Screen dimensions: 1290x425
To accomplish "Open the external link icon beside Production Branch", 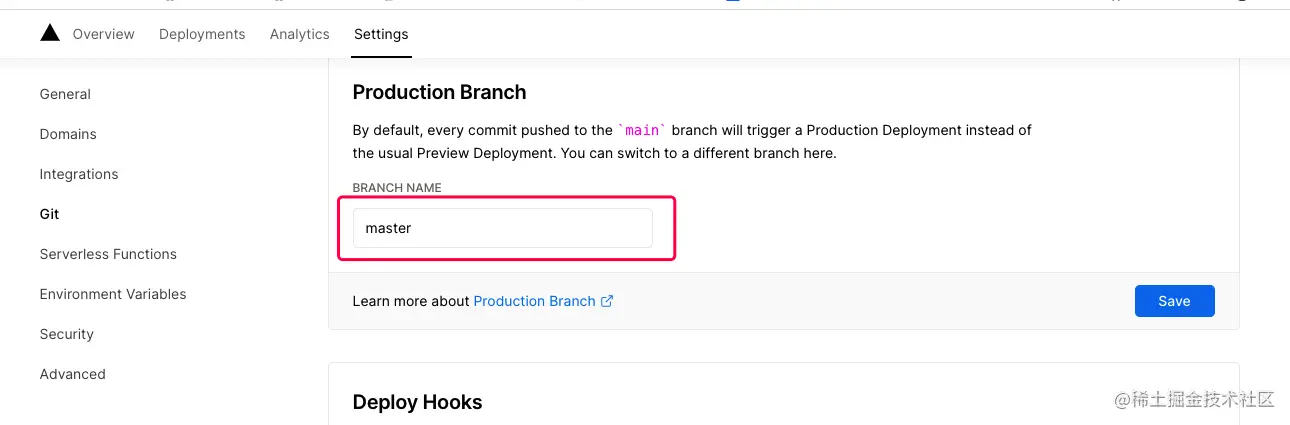I will 607,301.
